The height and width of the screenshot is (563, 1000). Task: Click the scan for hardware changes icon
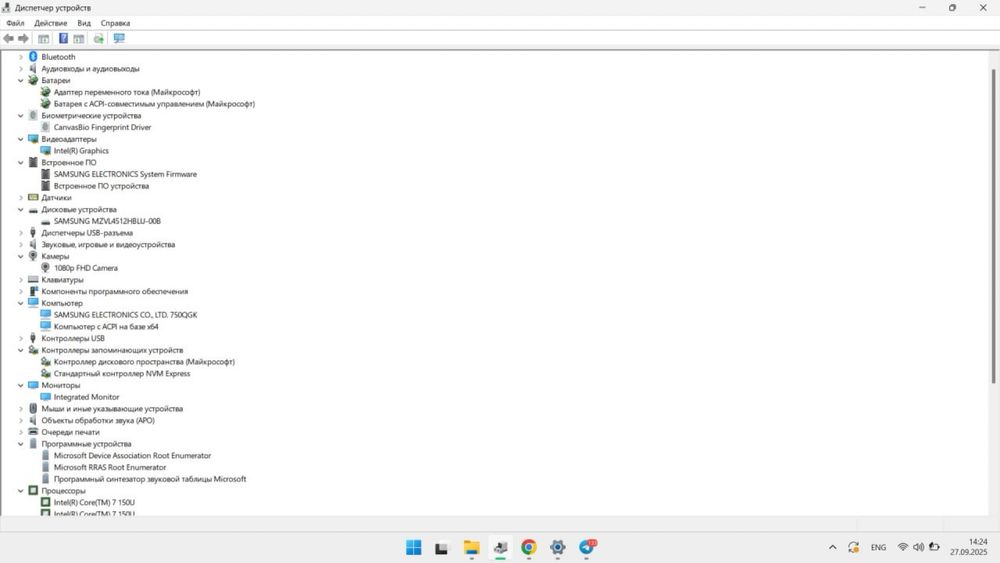coord(99,39)
